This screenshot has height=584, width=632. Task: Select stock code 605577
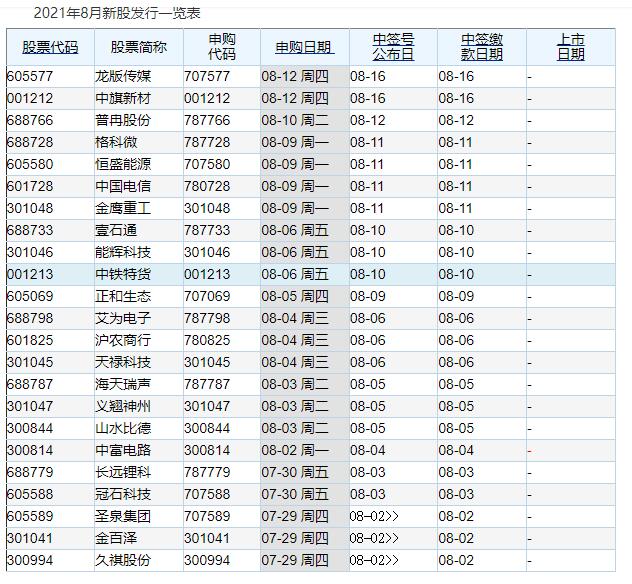30,77
